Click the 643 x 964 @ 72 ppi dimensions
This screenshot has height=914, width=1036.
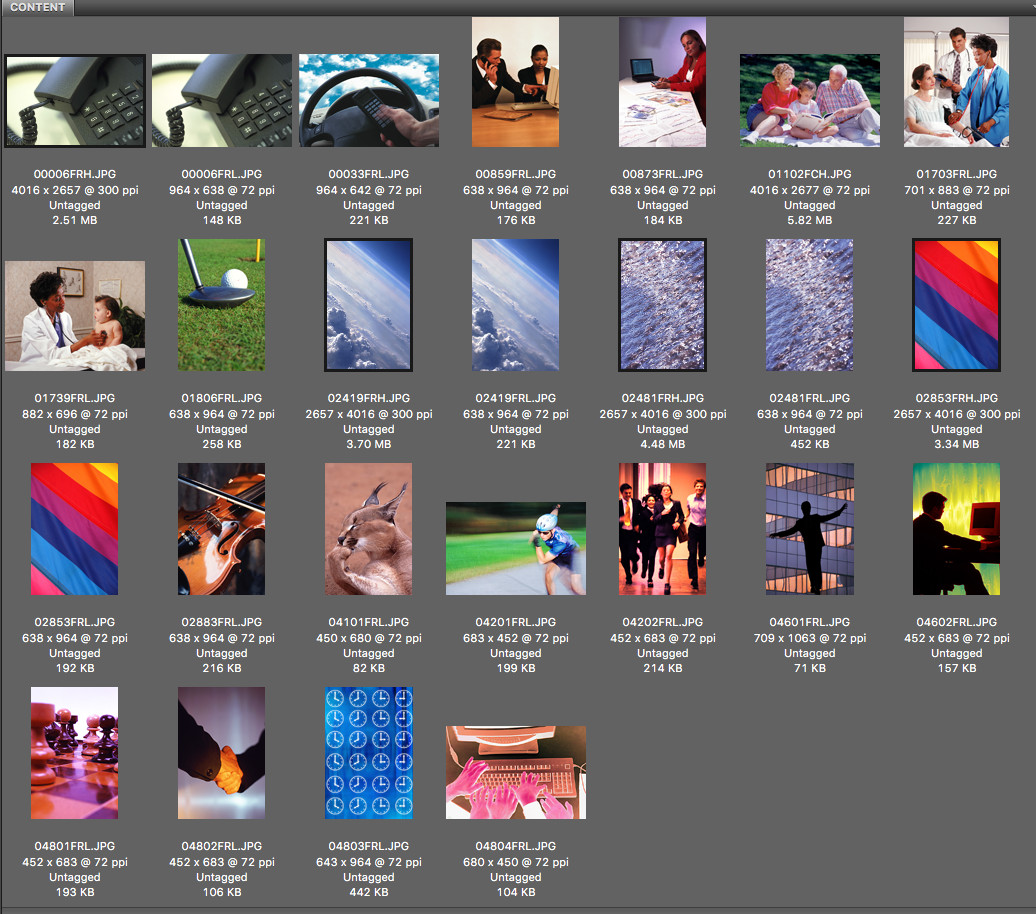369,862
